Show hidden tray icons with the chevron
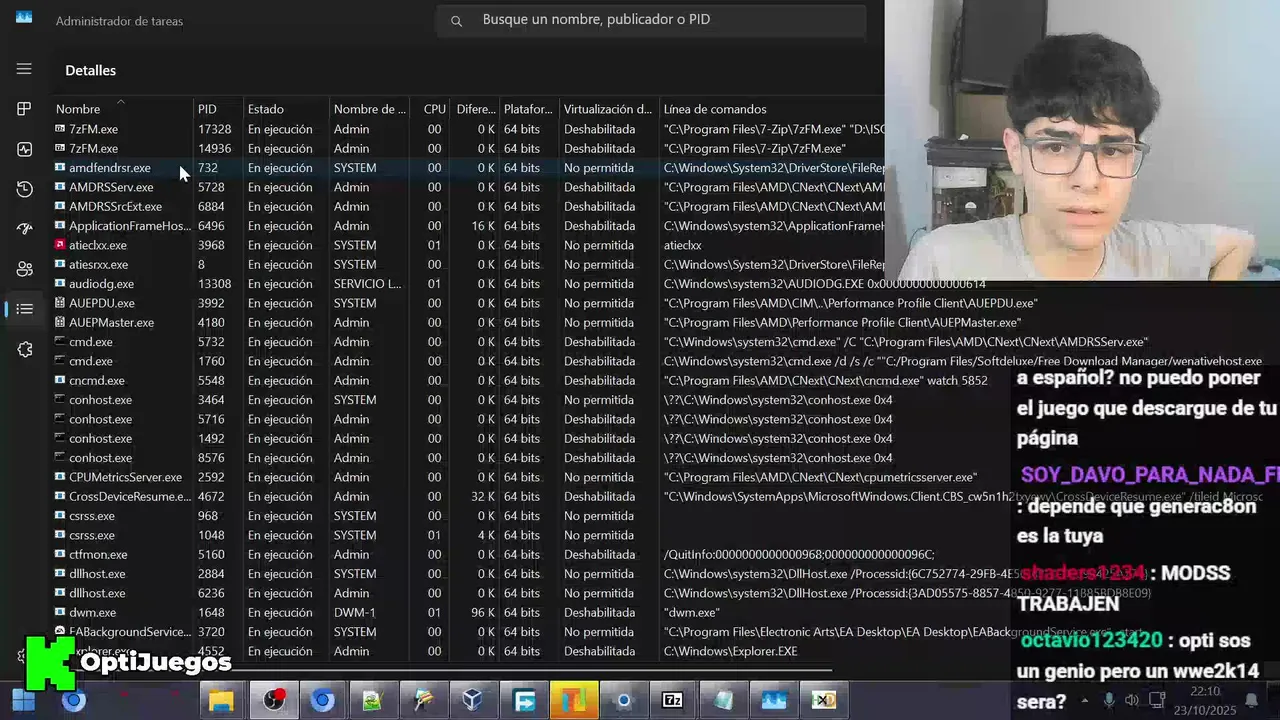Viewport: 1280px width, 720px height. point(1084,700)
